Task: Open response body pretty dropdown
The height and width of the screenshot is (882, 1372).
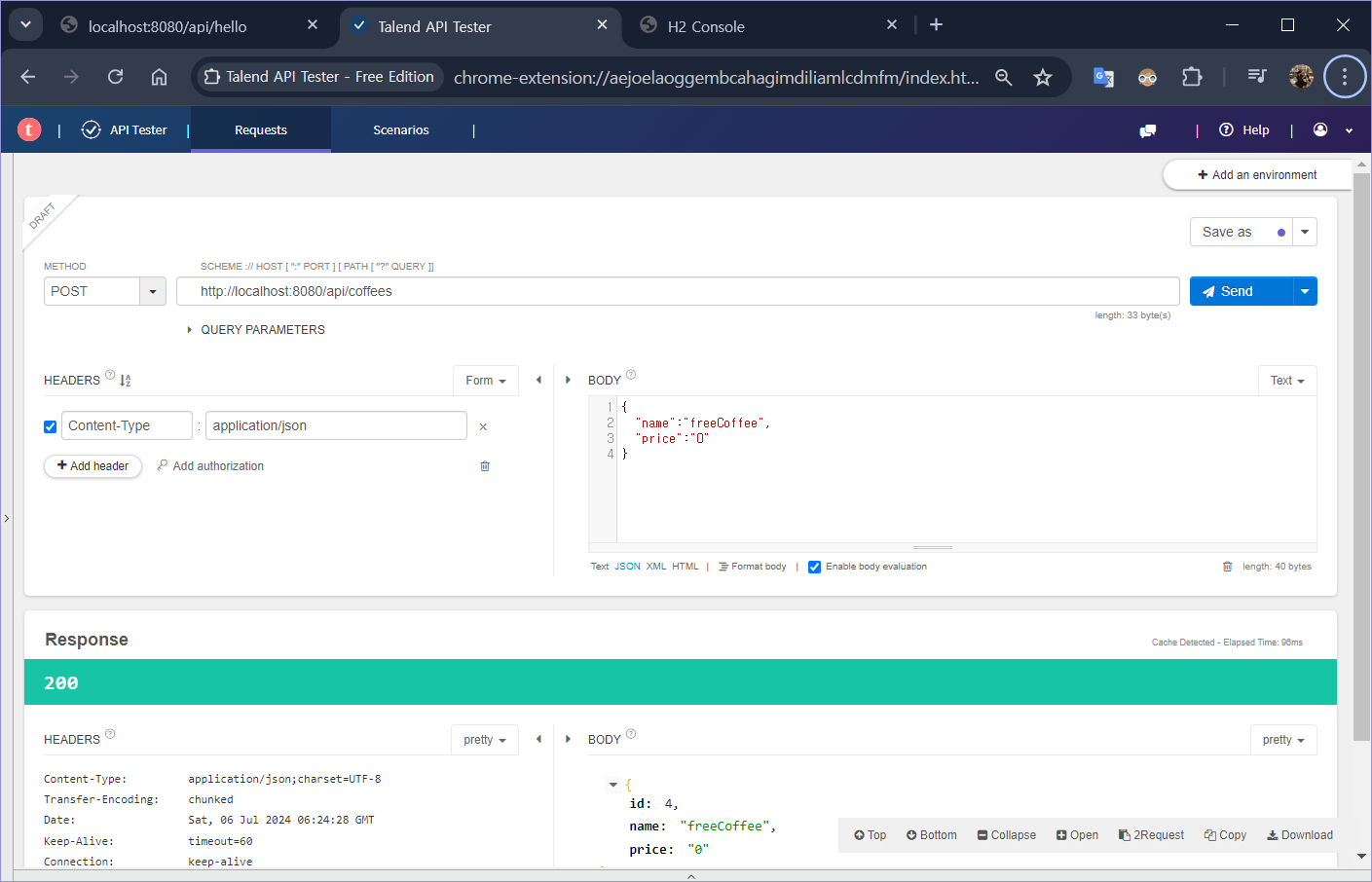Action: pyautogui.click(x=1283, y=740)
